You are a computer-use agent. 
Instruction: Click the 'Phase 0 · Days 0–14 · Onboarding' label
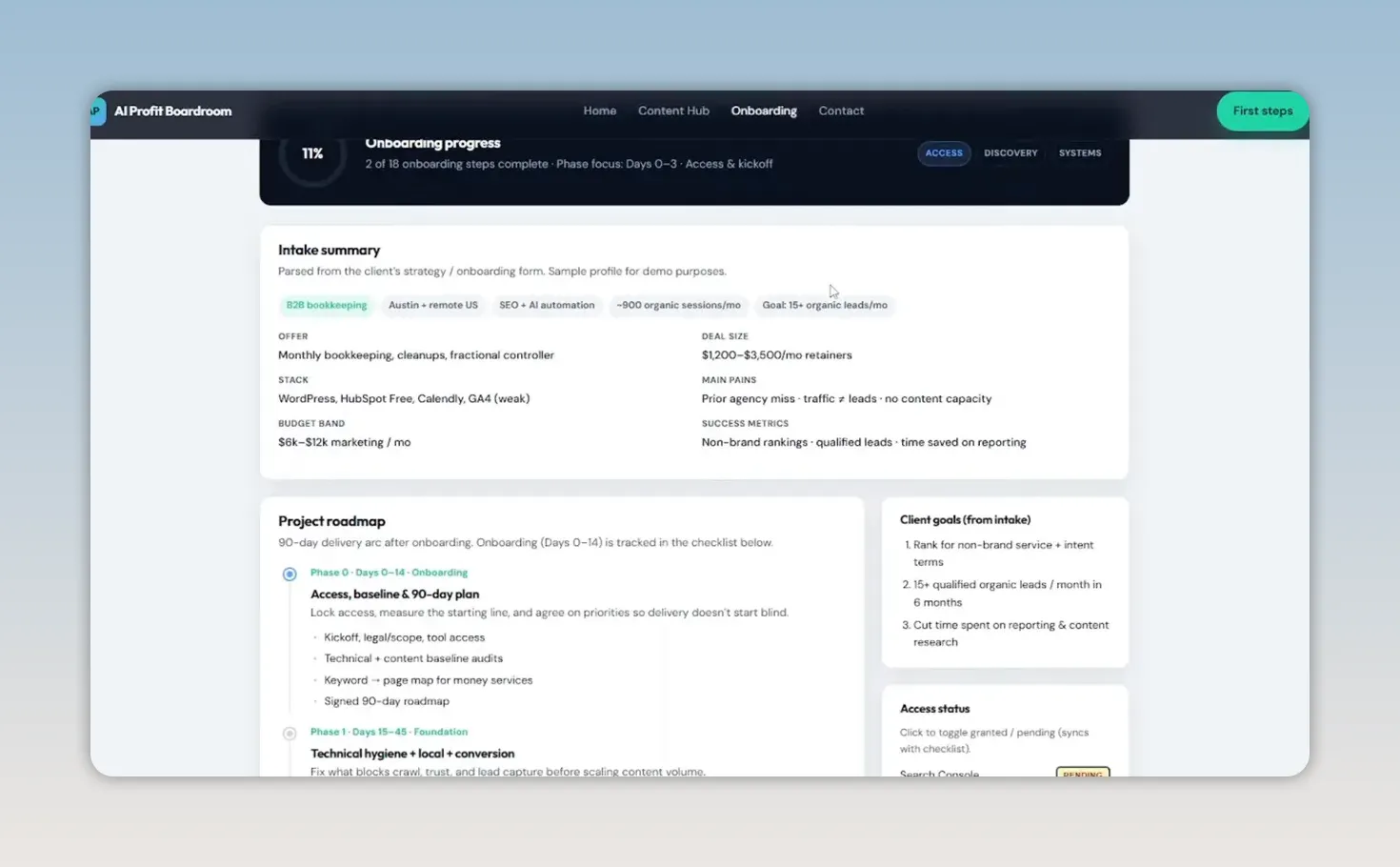[389, 573]
